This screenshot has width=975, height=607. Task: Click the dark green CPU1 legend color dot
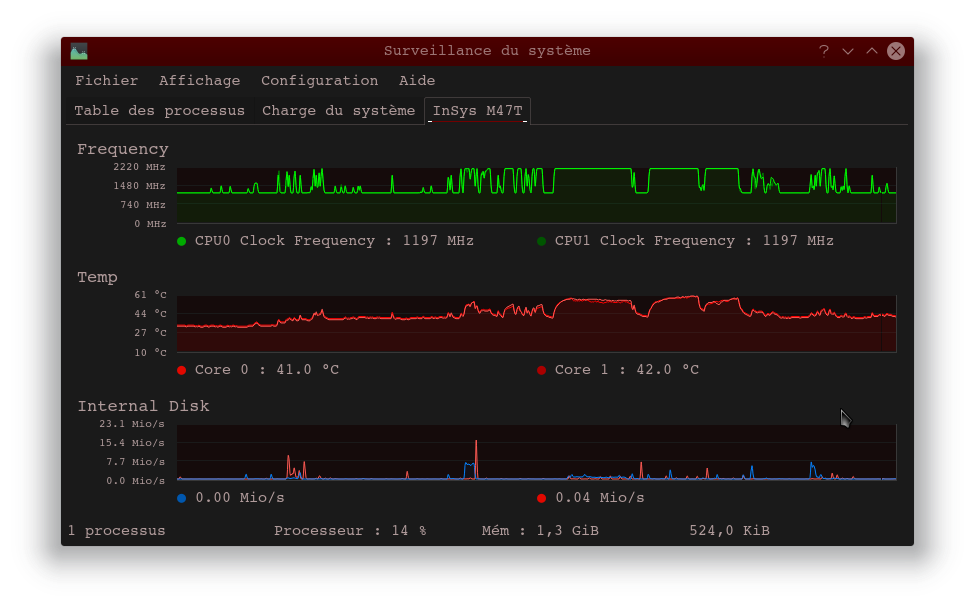pos(542,241)
